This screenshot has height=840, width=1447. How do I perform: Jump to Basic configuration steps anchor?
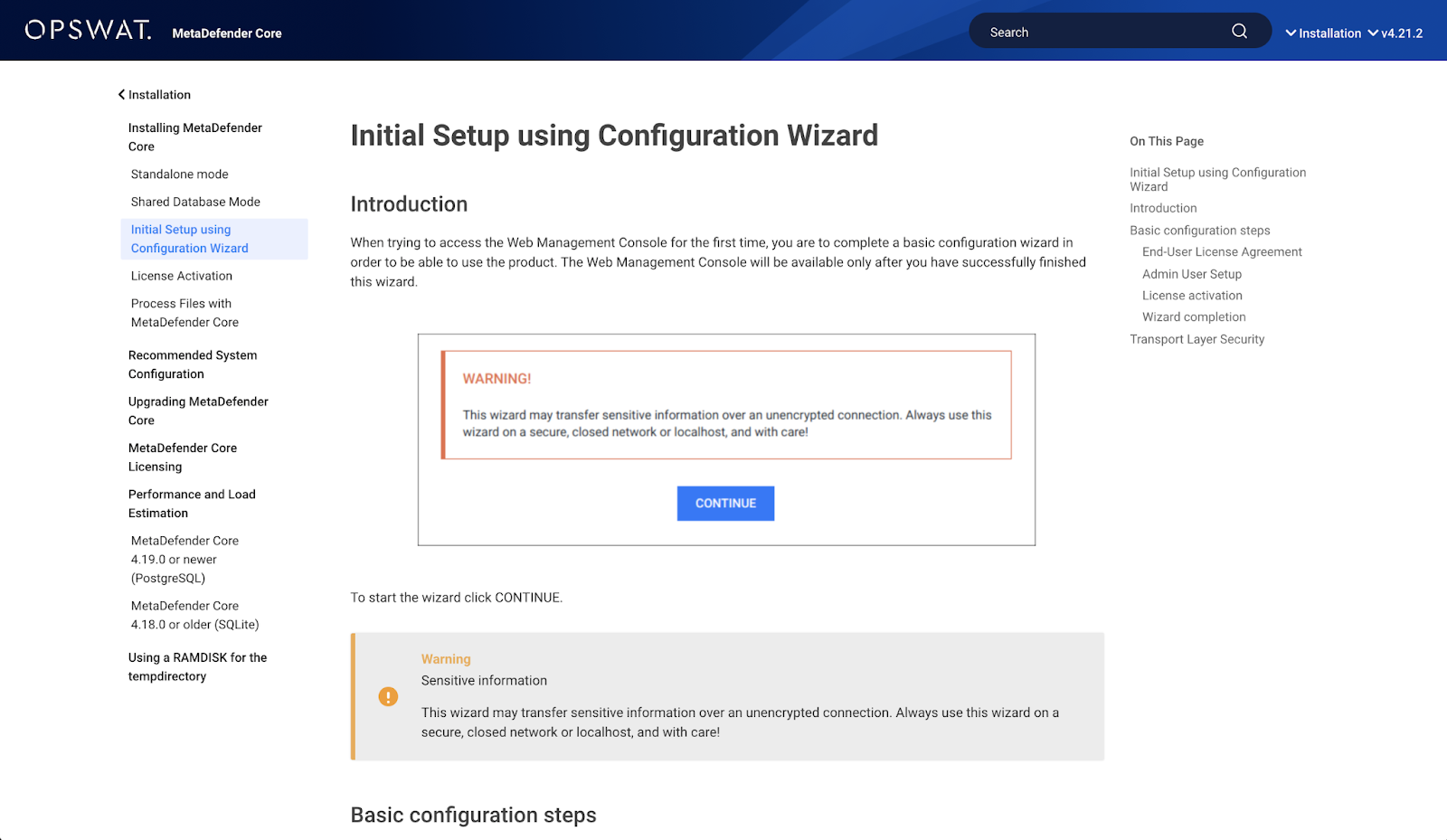pos(1199,231)
